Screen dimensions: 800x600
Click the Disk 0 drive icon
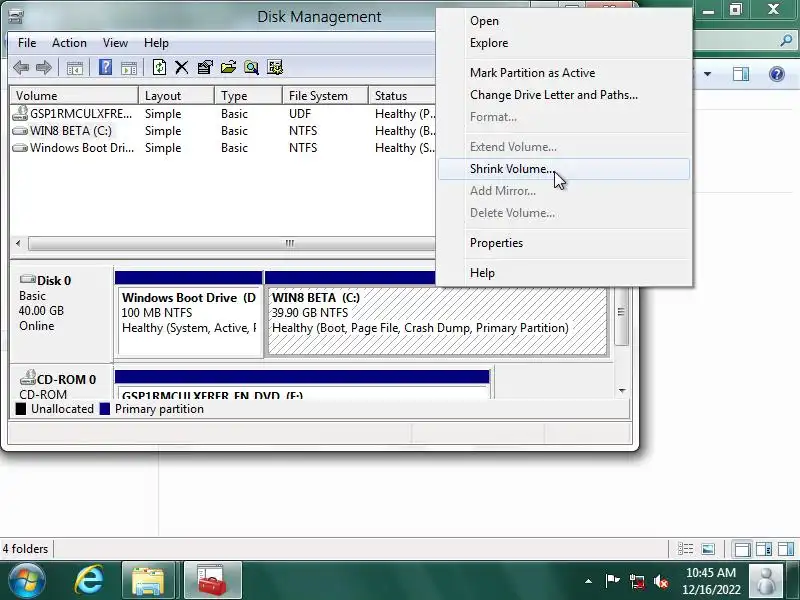point(27,279)
